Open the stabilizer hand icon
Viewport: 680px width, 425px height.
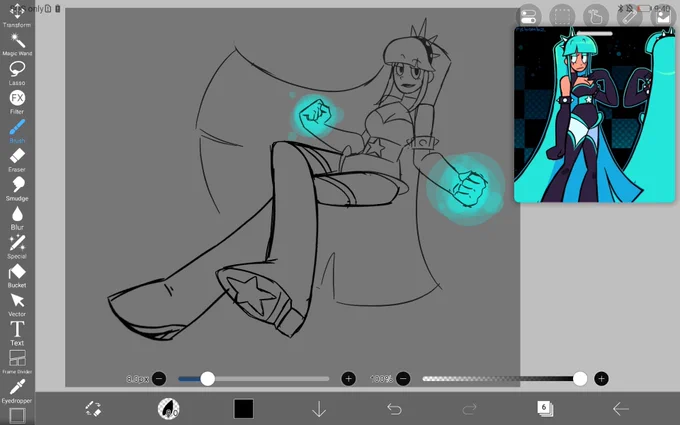(596, 16)
